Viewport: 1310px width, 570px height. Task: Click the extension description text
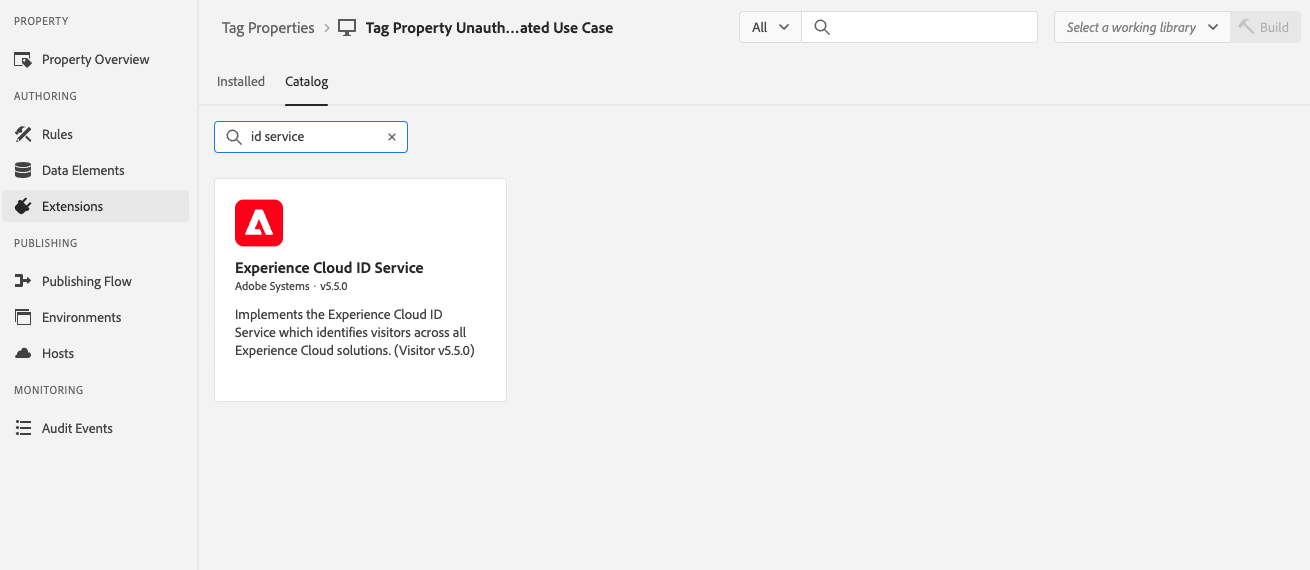click(x=355, y=332)
